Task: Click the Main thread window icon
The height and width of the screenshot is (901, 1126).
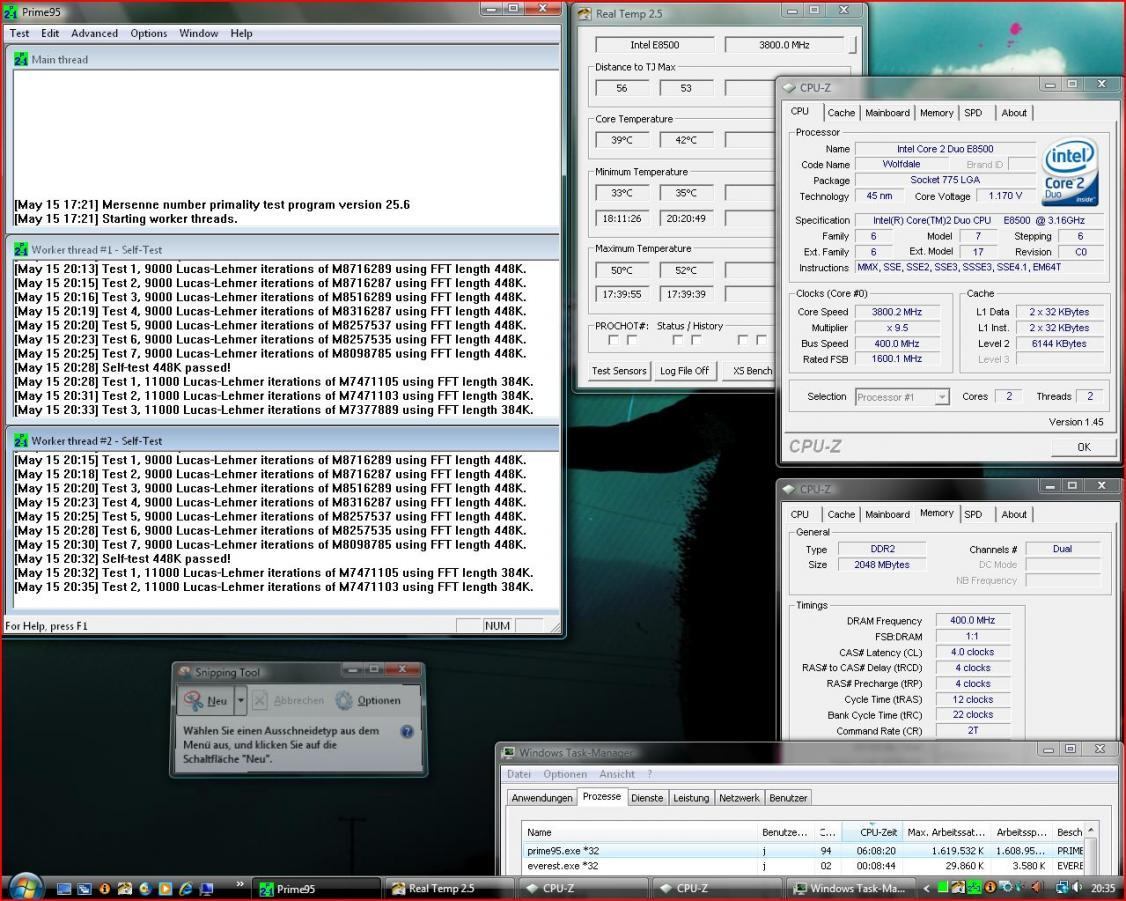Action: tap(21, 60)
